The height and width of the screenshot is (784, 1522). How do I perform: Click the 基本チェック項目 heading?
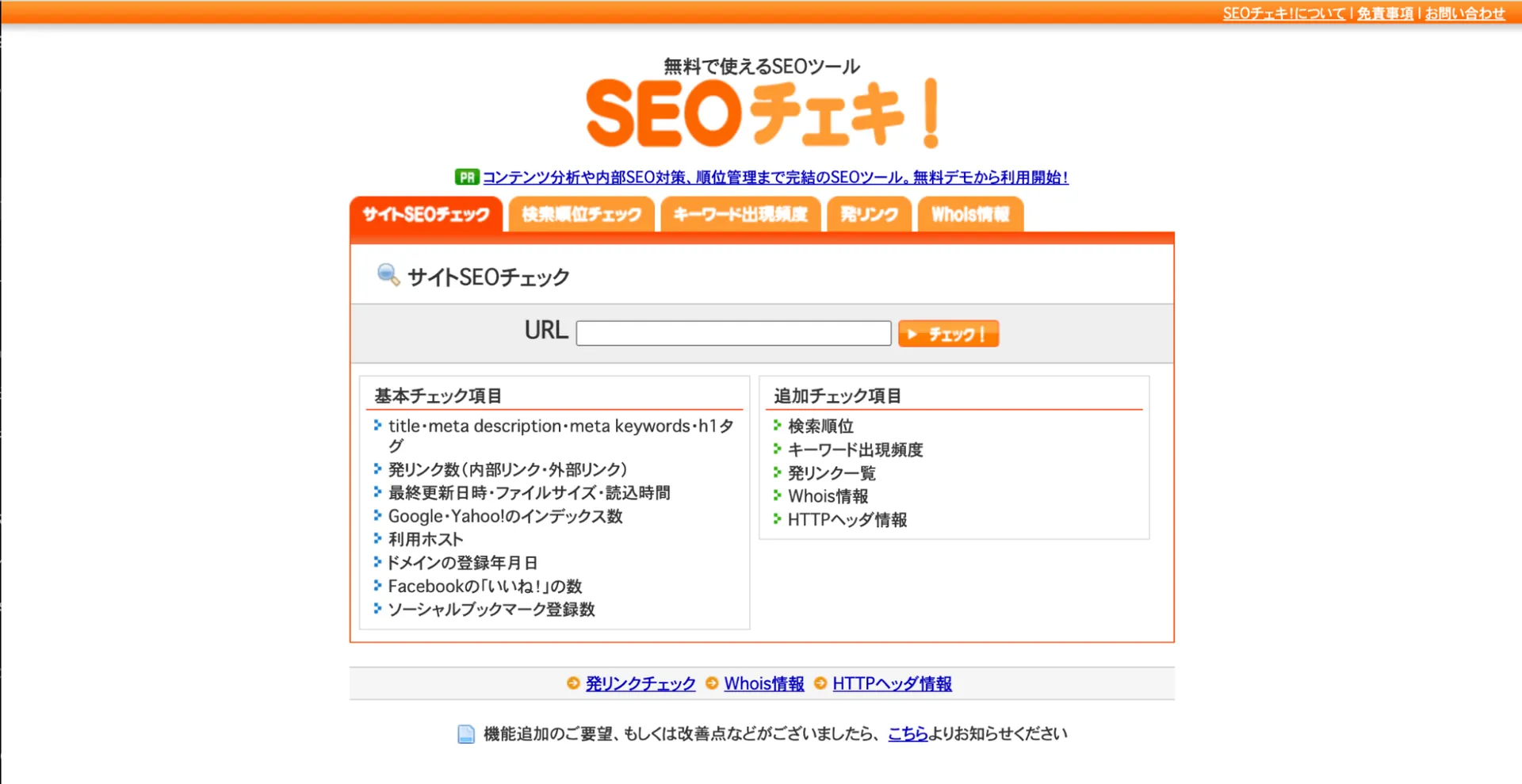click(438, 396)
